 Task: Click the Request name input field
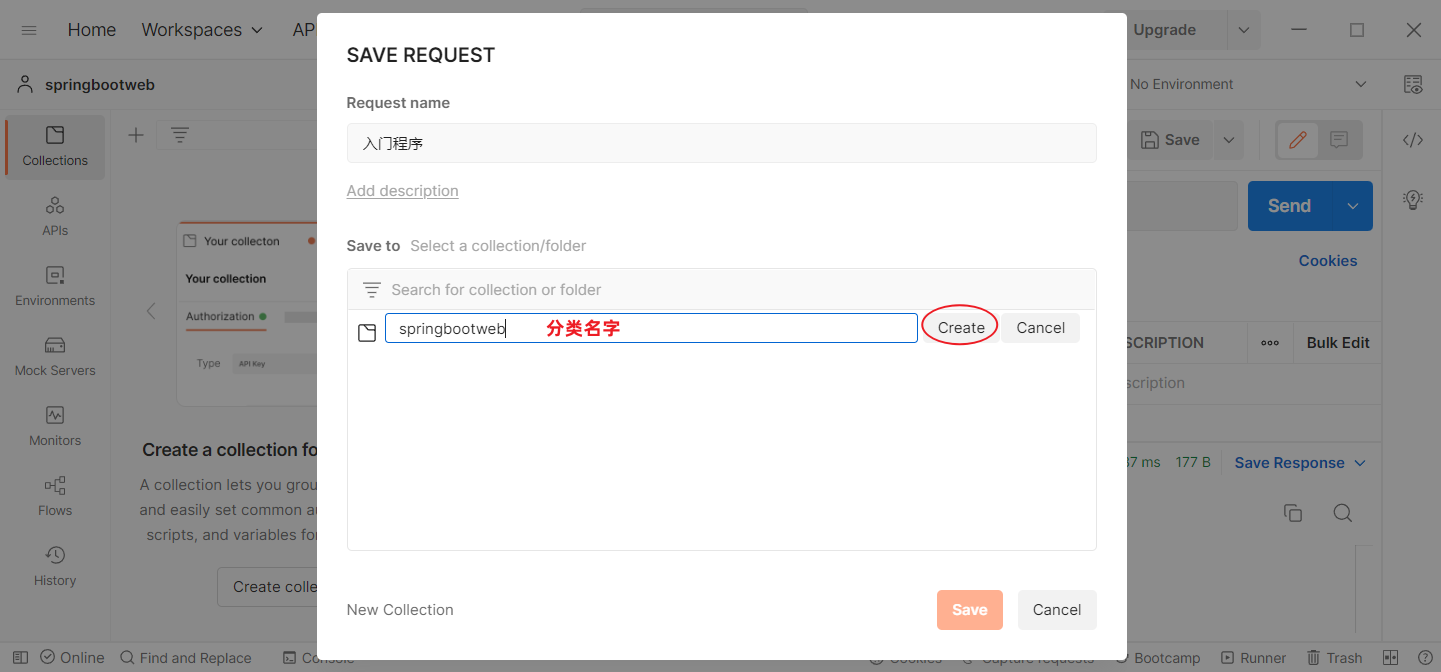(721, 143)
